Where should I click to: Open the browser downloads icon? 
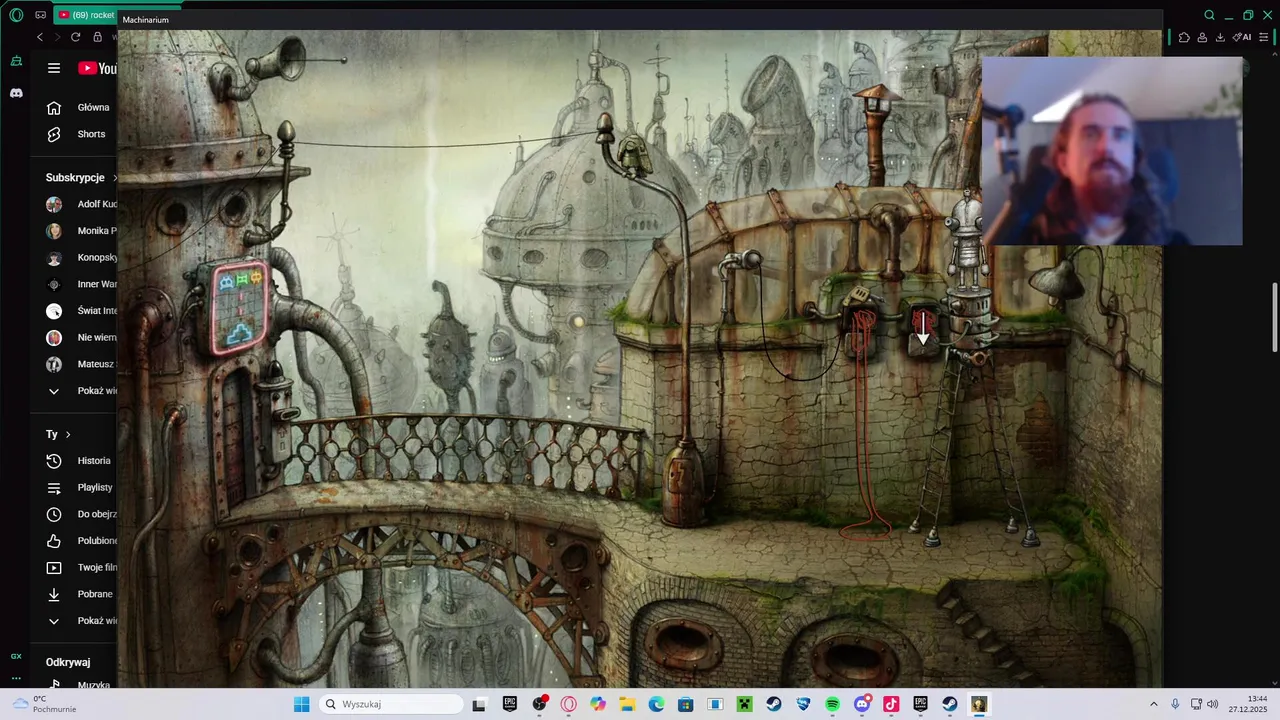pos(1220,37)
